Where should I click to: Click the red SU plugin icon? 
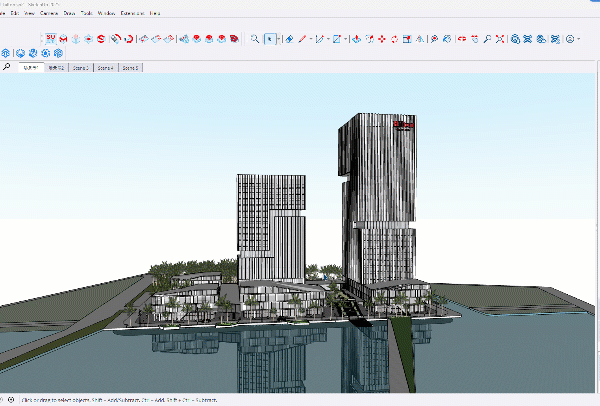(x=49, y=39)
